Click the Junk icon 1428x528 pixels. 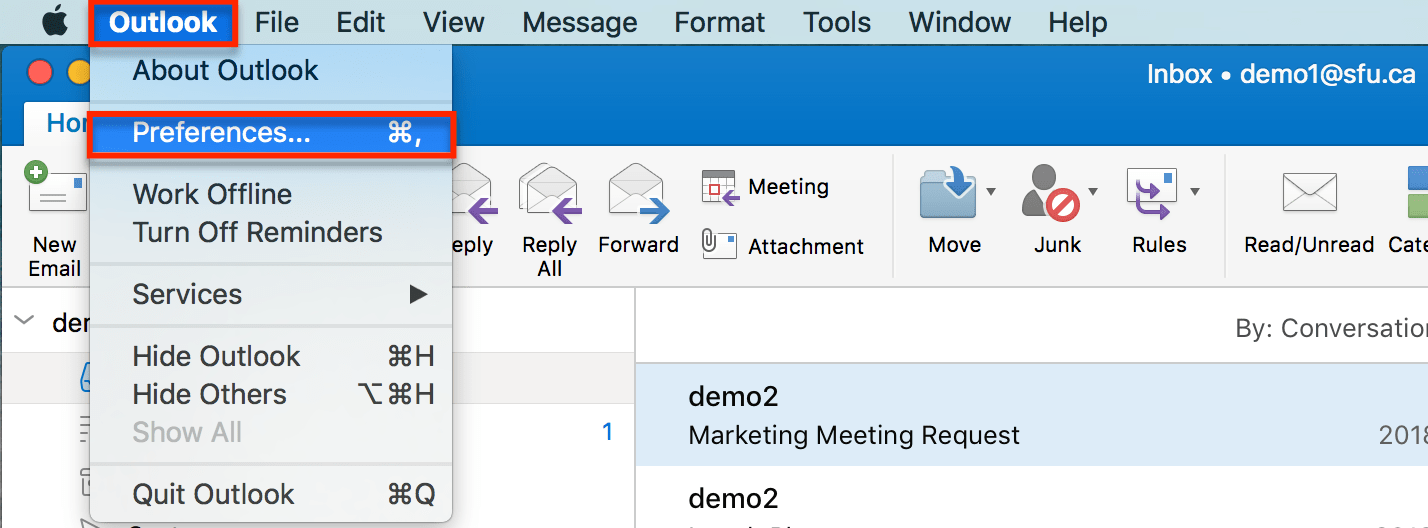[1050, 193]
